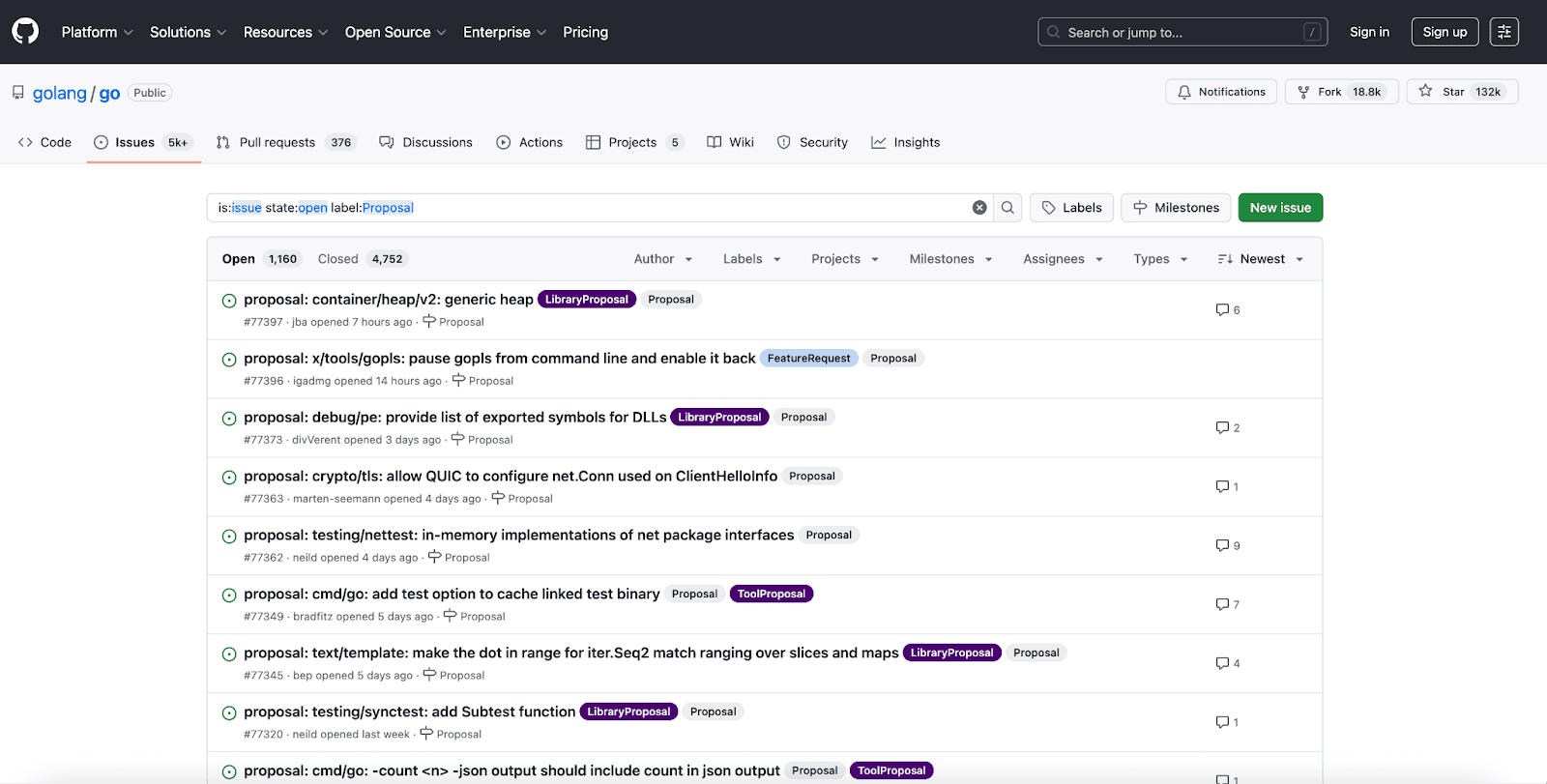Open the testing/synctest Subtest proposal

tap(409, 711)
